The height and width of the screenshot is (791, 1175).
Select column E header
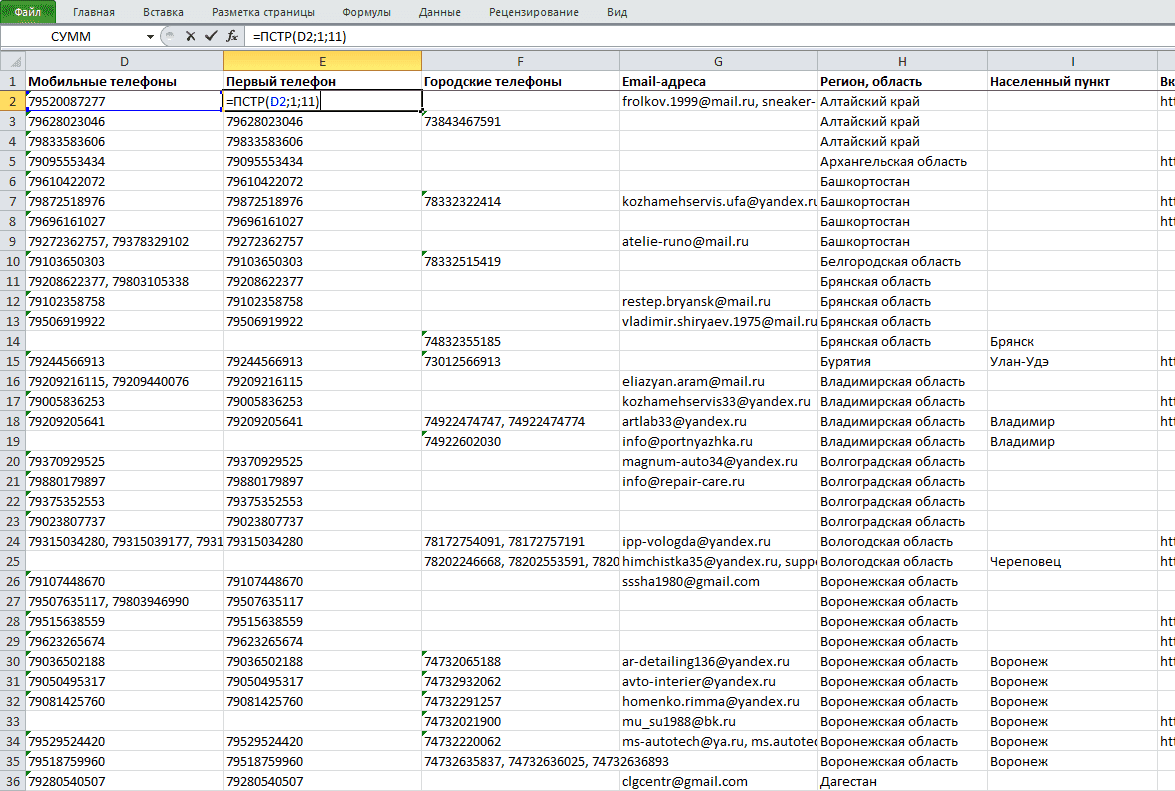[x=322, y=61]
